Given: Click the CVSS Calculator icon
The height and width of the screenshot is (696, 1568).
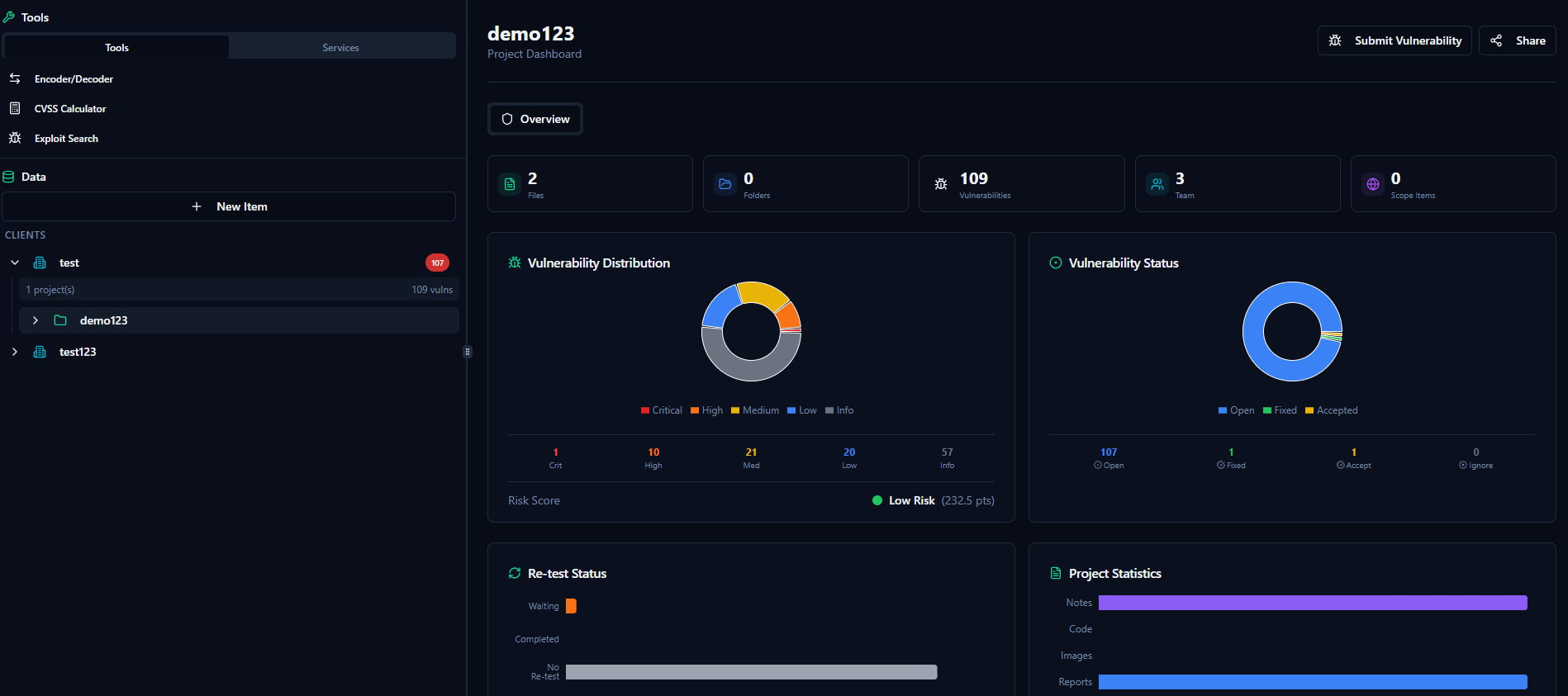Looking at the screenshot, I should click(15, 108).
